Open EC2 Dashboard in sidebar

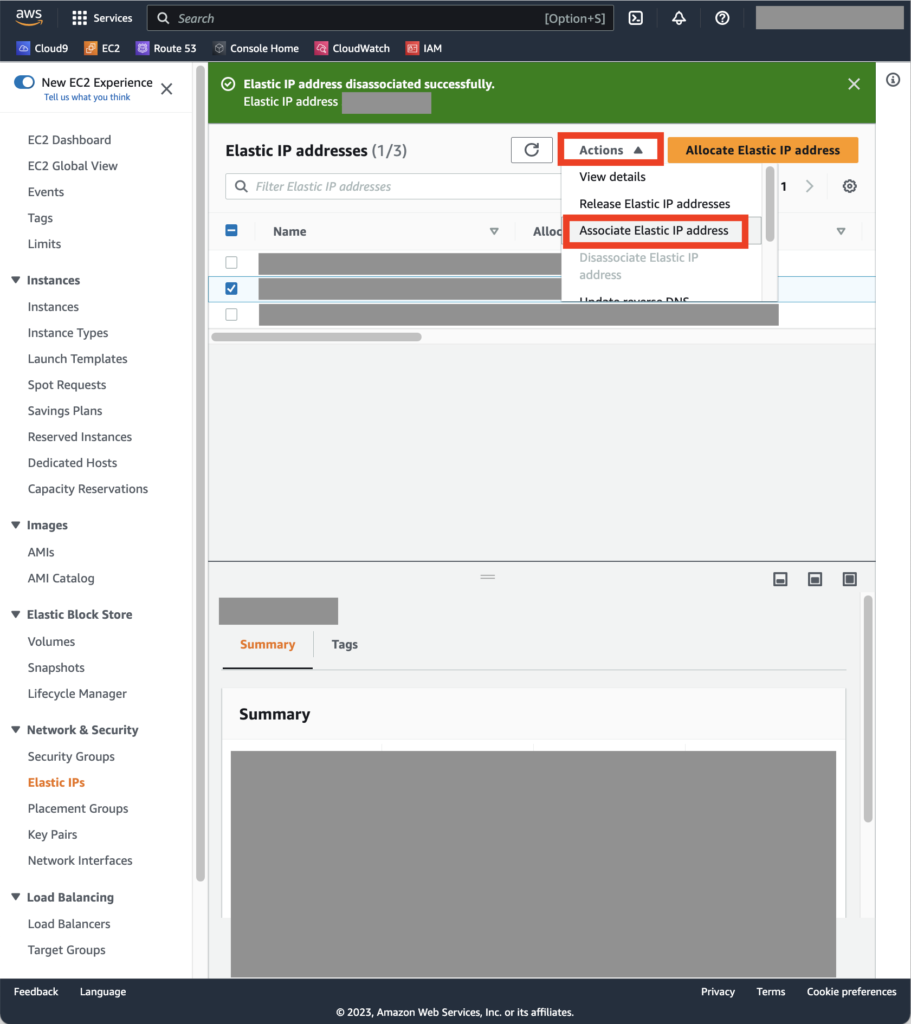coord(69,140)
